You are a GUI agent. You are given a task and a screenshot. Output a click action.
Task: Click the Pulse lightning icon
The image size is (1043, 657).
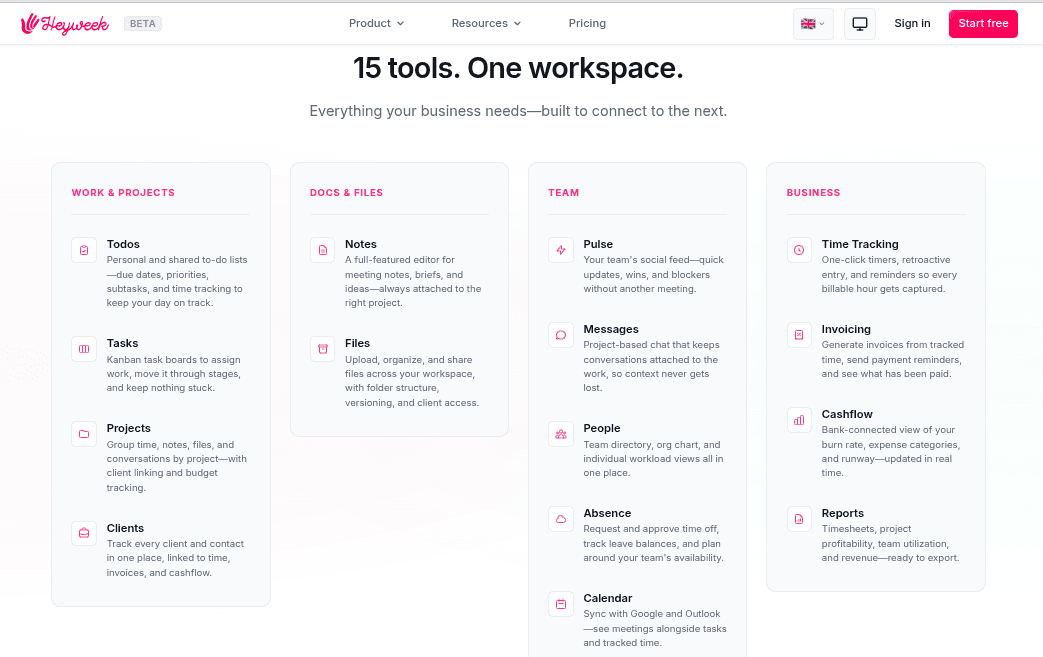tap(561, 250)
